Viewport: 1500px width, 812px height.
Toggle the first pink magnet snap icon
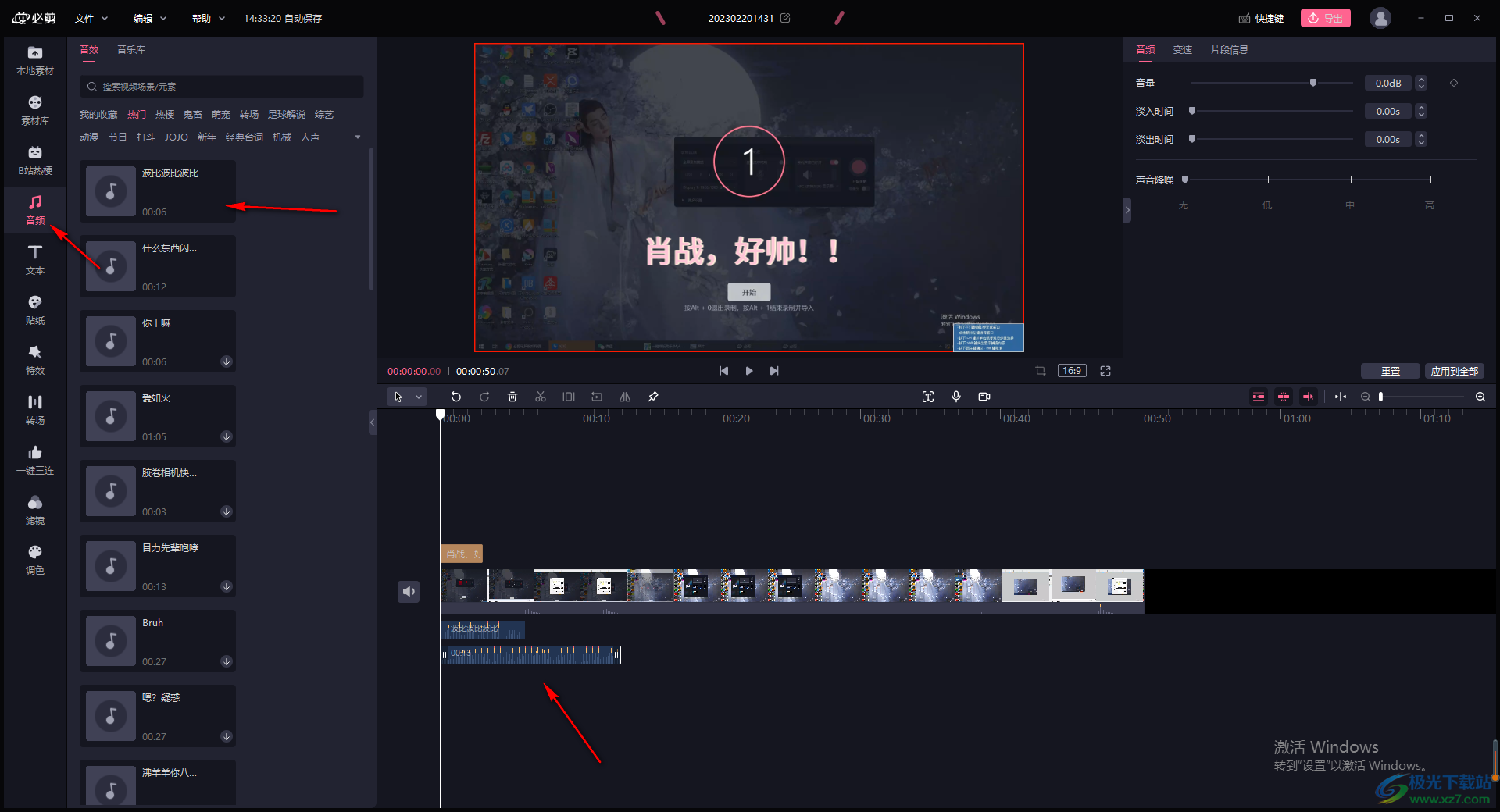[1259, 397]
